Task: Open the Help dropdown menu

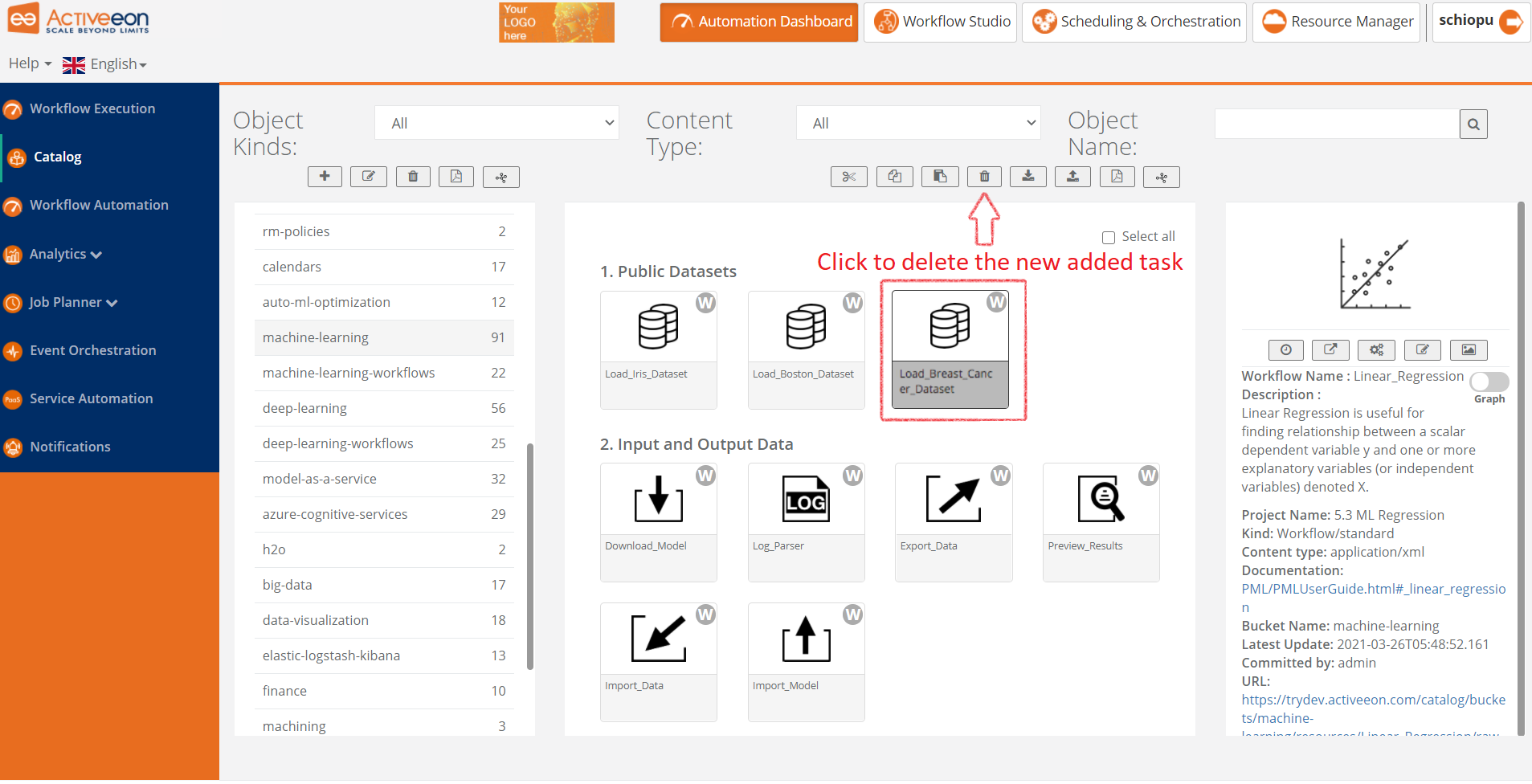Action: (x=30, y=63)
